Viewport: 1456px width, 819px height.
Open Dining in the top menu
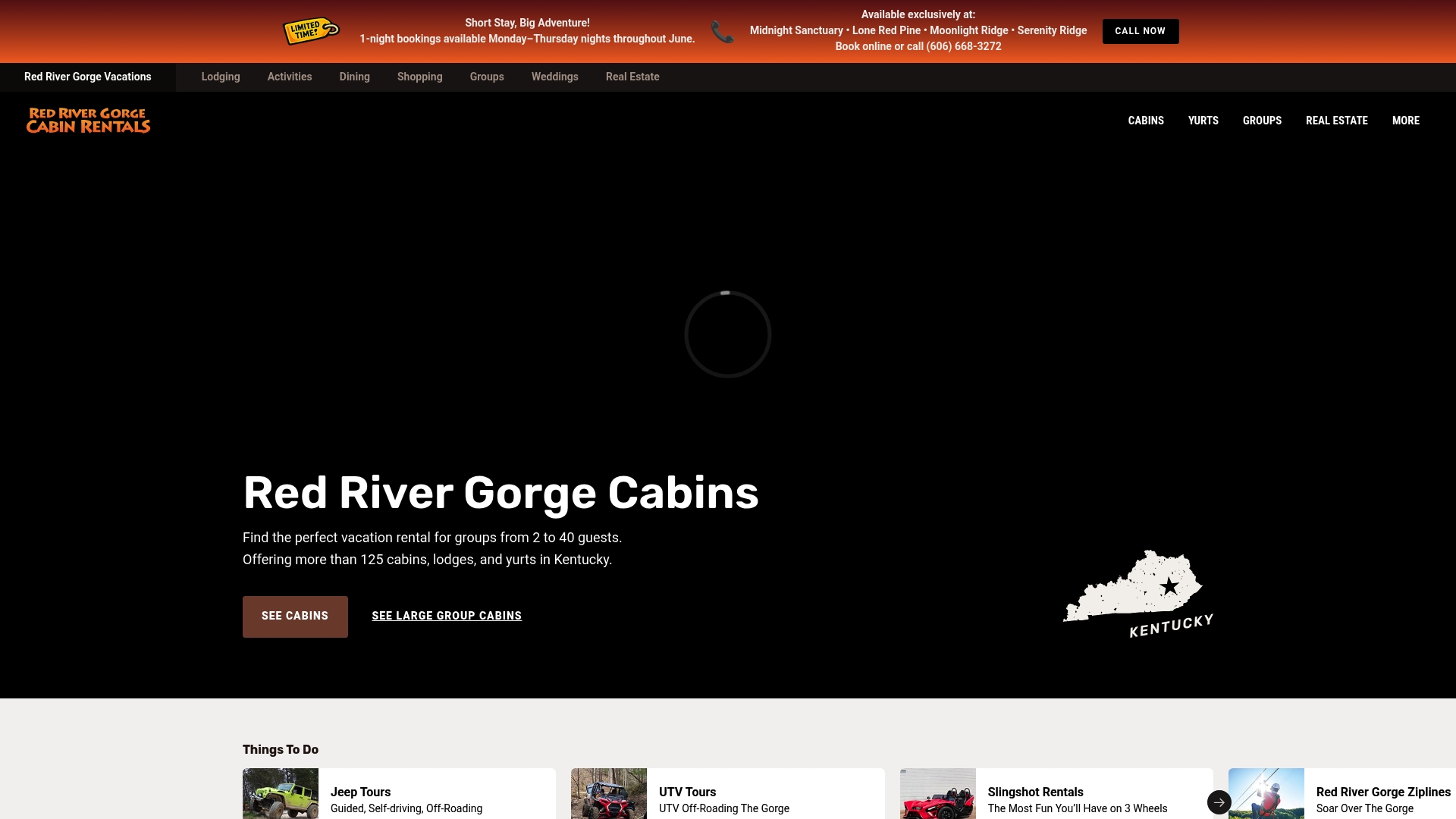(x=355, y=77)
